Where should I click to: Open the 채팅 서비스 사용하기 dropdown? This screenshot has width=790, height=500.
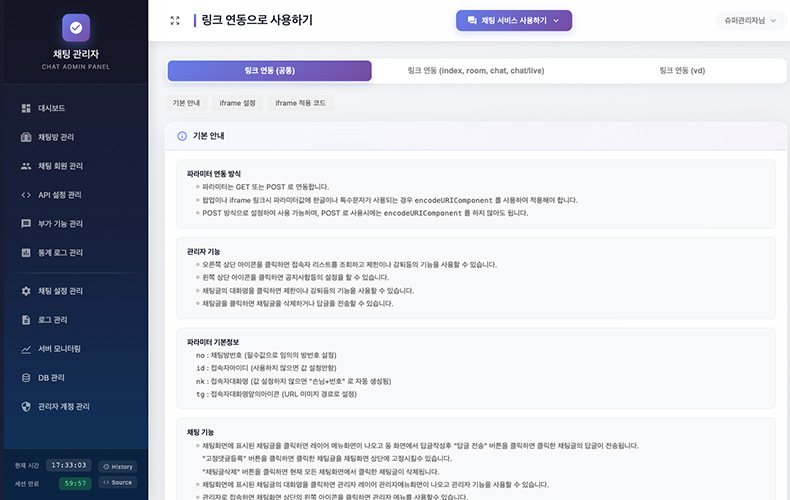[514, 21]
